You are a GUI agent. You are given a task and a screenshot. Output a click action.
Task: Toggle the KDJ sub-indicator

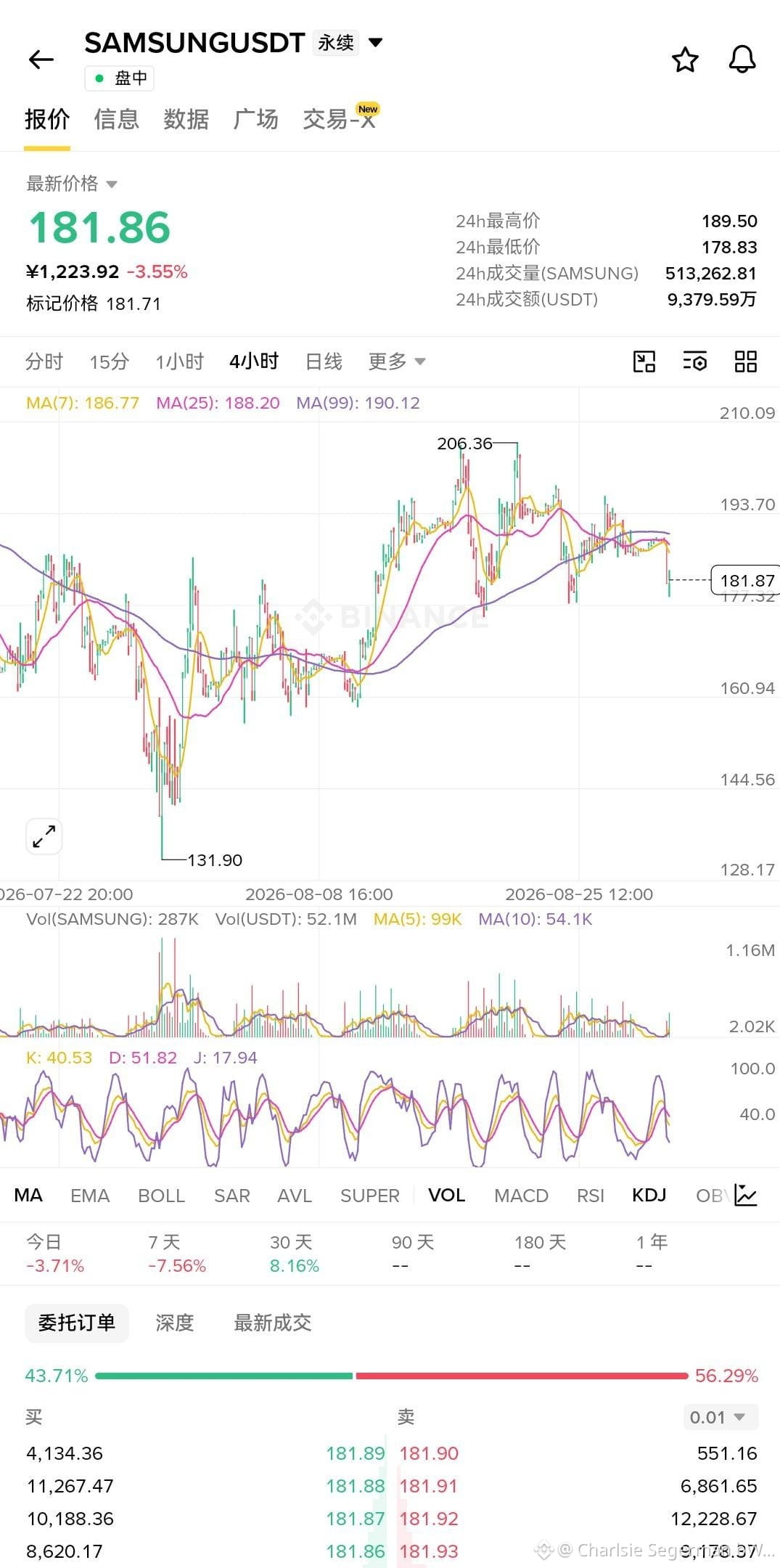pyautogui.click(x=649, y=1195)
